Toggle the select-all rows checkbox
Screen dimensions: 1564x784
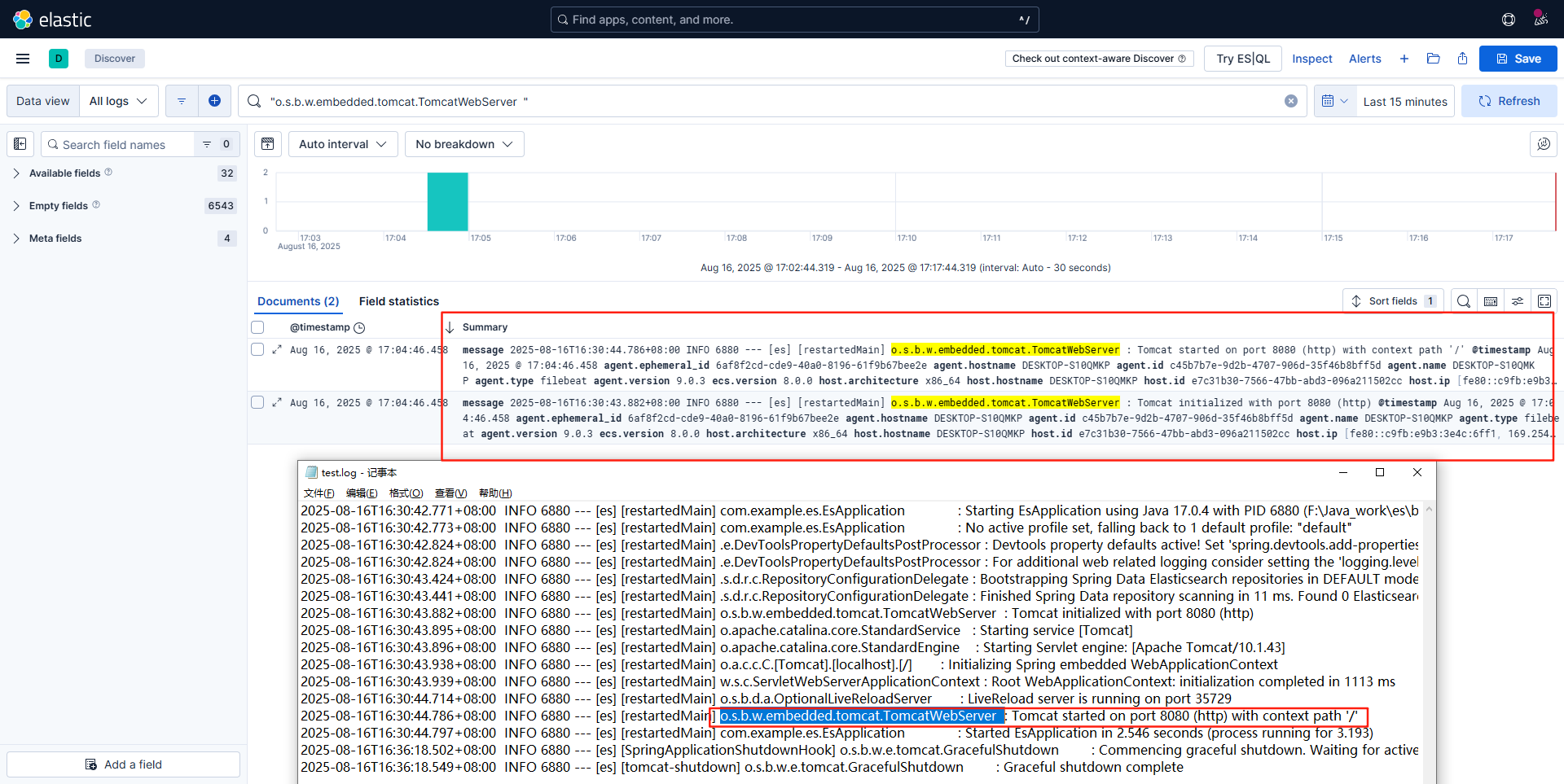(257, 327)
